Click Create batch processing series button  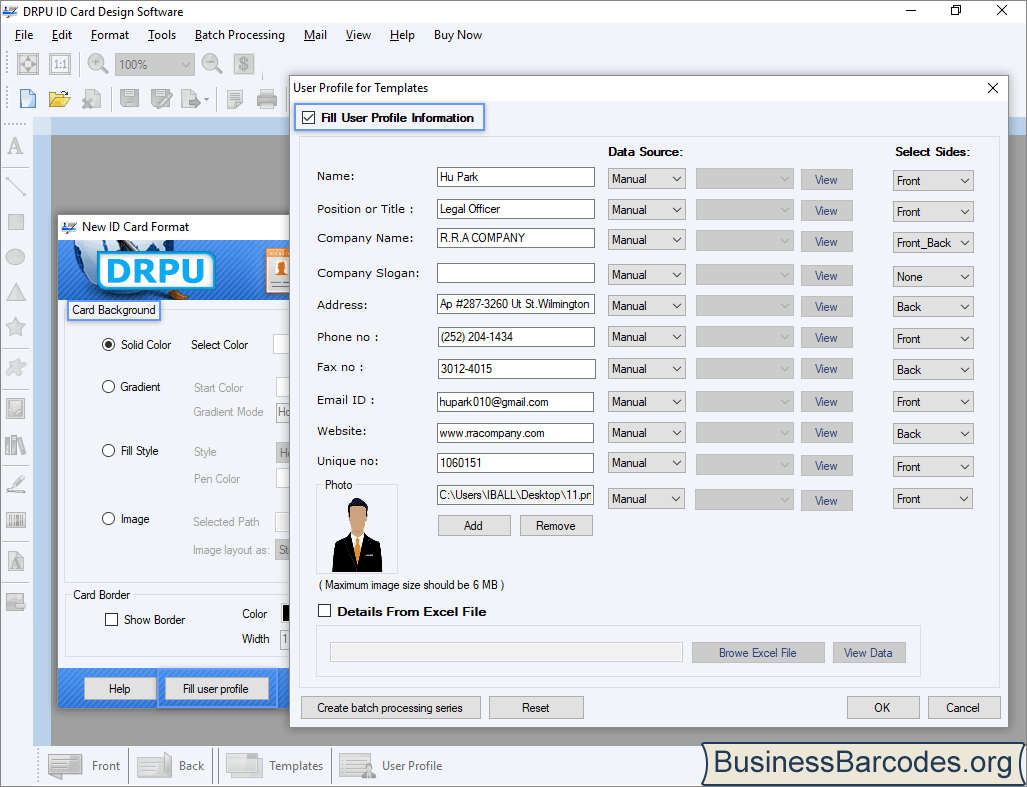point(390,708)
